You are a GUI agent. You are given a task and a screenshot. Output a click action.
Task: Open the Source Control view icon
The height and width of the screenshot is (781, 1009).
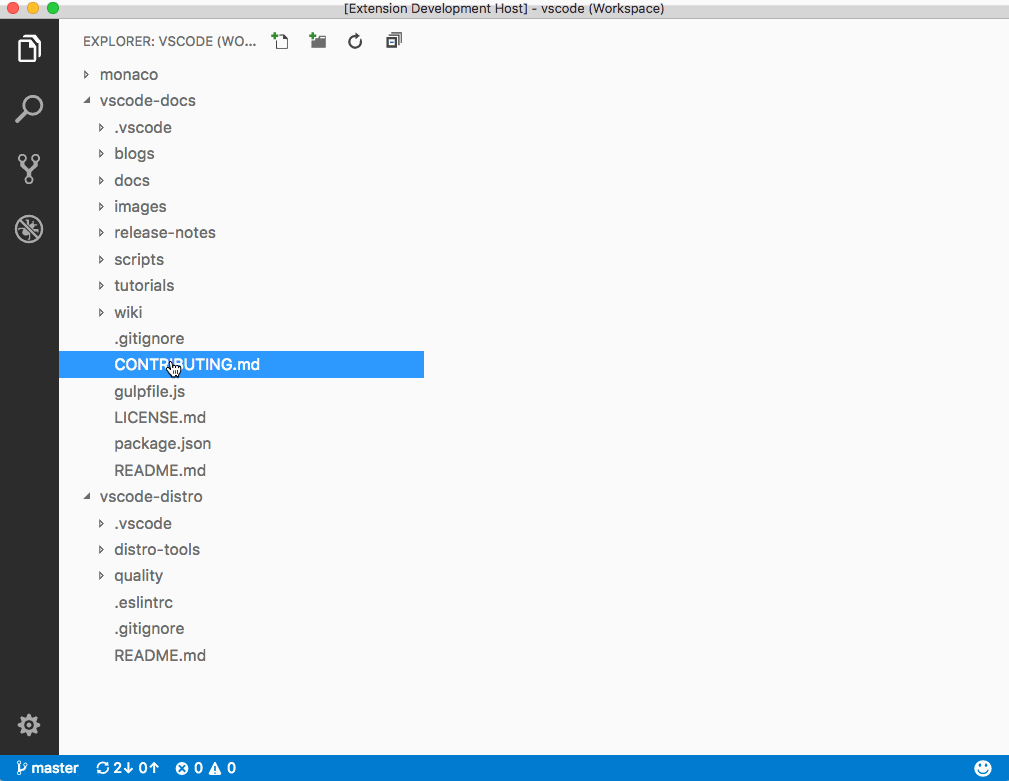(x=29, y=168)
